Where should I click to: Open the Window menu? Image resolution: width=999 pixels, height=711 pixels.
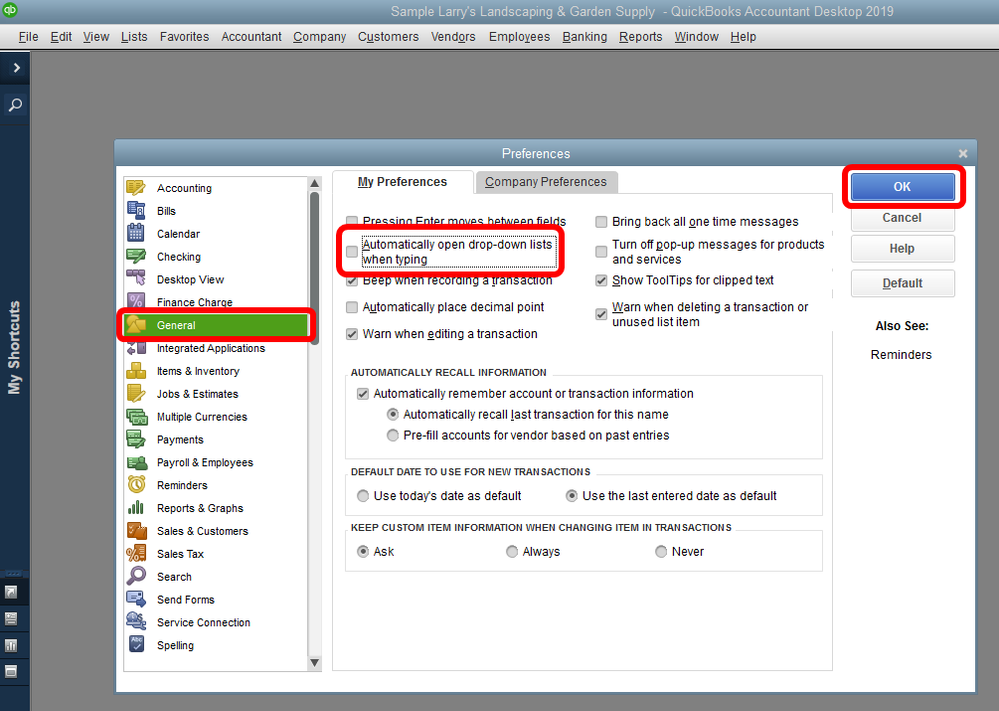coord(696,37)
